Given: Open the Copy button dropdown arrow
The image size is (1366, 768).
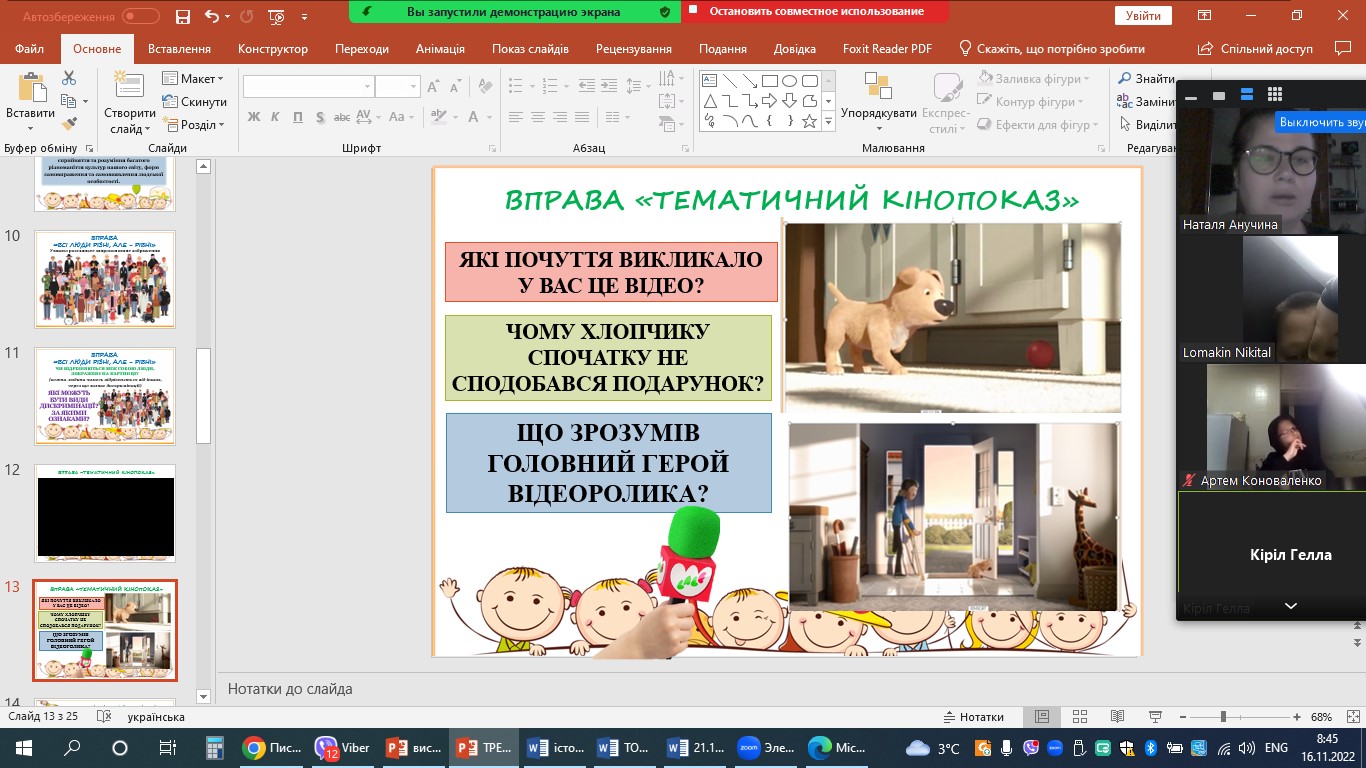Looking at the screenshot, I should (85, 101).
